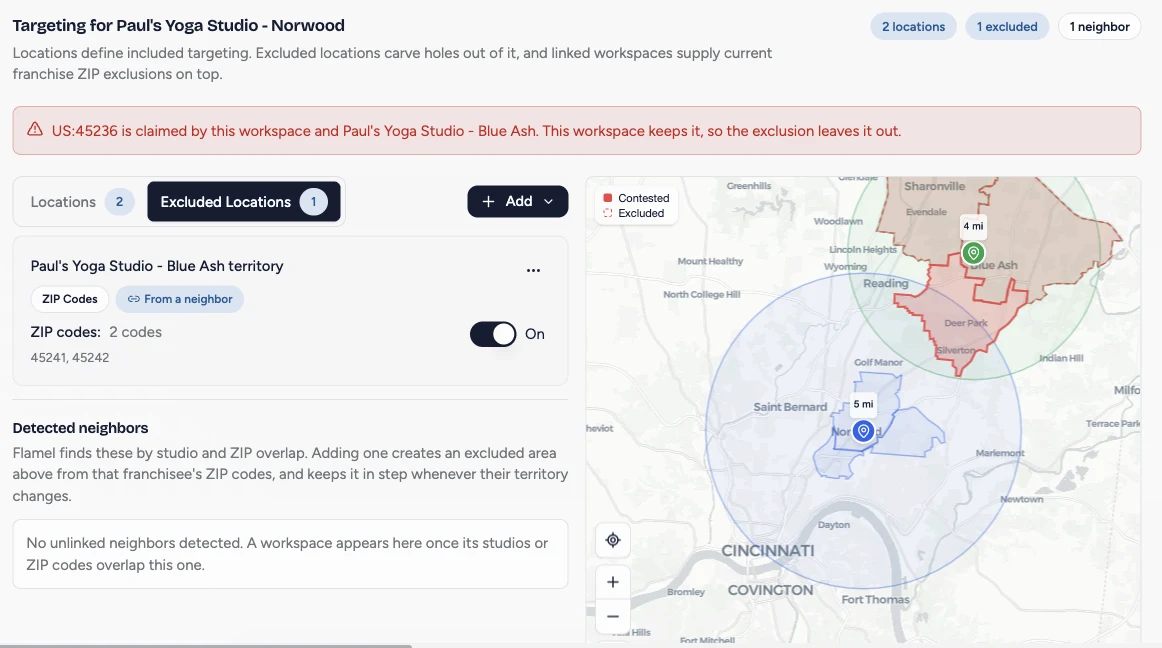The image size is (1162, 648).
Task: Click the plus icon in Add button
Action: (488, 202)
